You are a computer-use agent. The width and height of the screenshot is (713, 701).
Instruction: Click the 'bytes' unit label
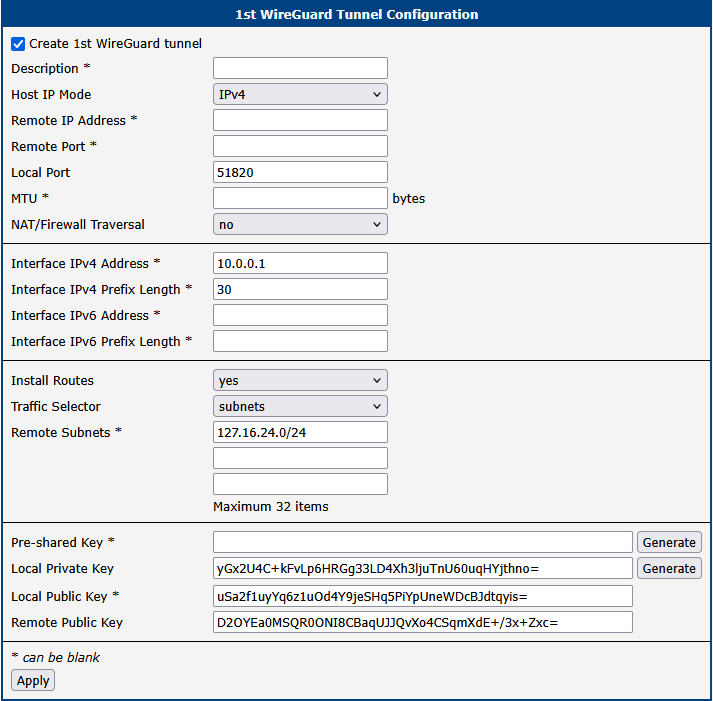[409, 199]
